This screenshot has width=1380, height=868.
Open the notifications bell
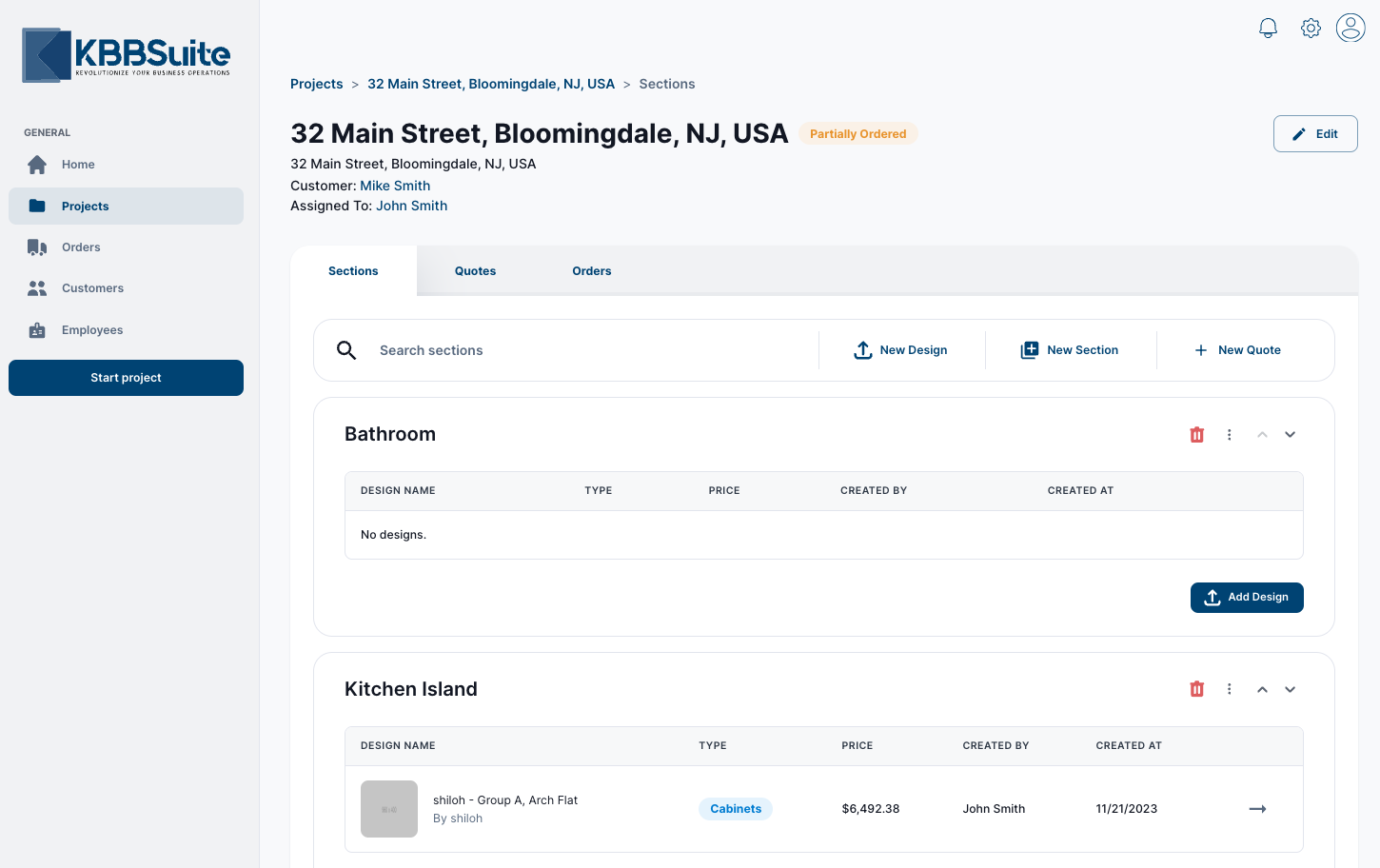[x=1268, y=29]
